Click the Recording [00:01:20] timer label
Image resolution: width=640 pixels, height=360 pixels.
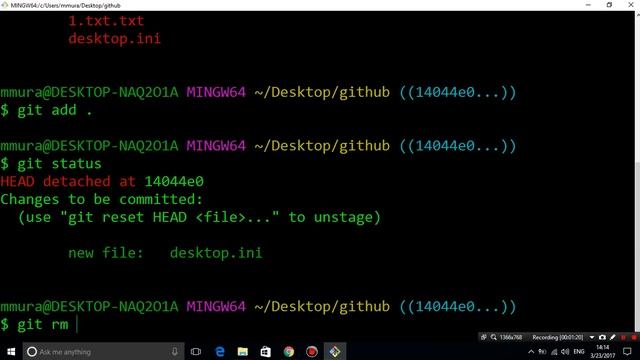click(x=558, y=337)
